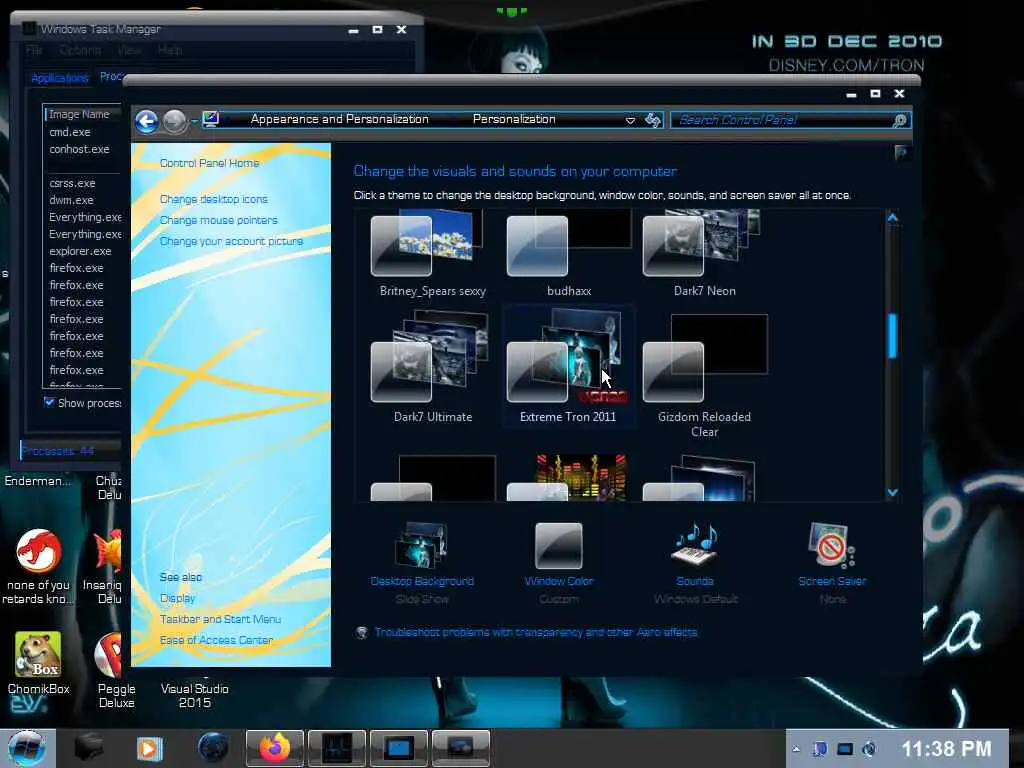The height and width of the screenshot is (768, 1024).
Task: Select the Dark7 Ultimate theme
Action: 432,366
